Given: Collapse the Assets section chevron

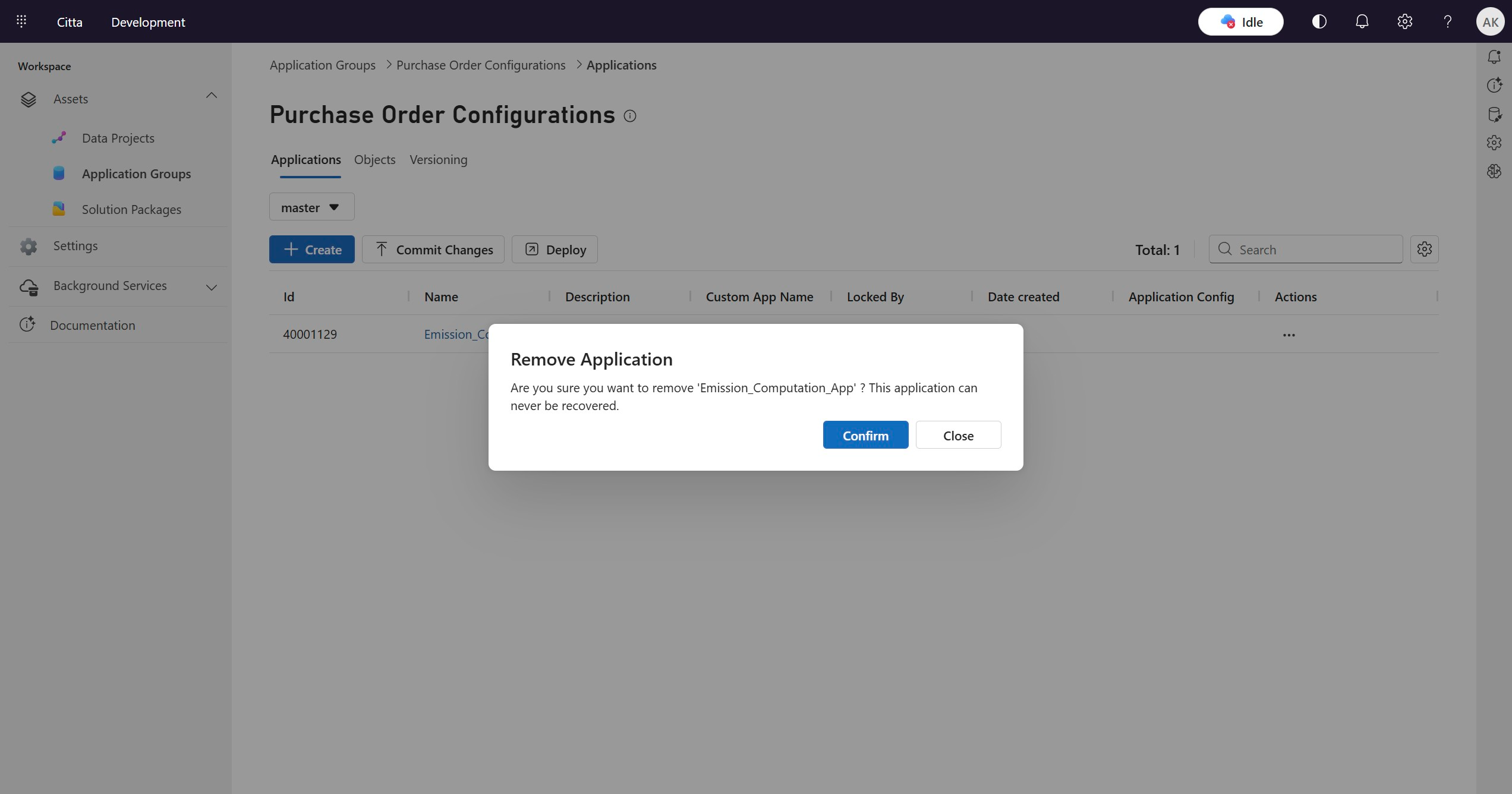Looking at the screenshot, I should pos(211,96).
